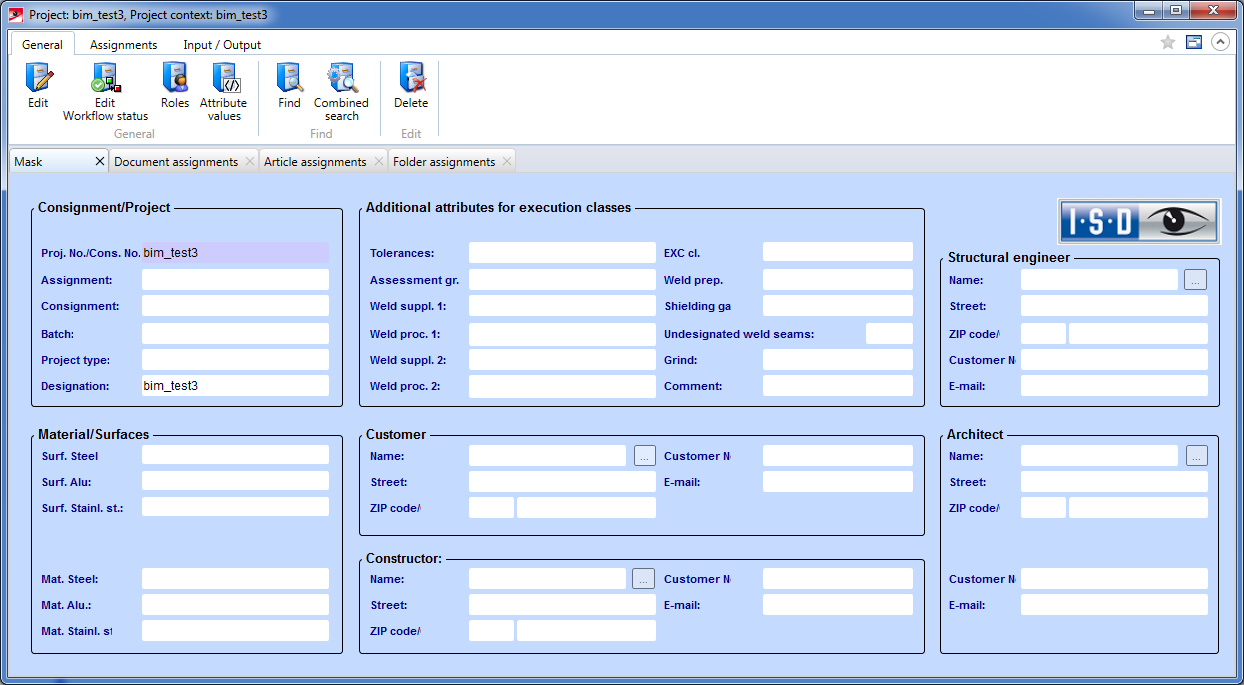Open the Constructor name browse button
Screen dimensions: 1244x685
pyautogui.click(x=644, y=579)
